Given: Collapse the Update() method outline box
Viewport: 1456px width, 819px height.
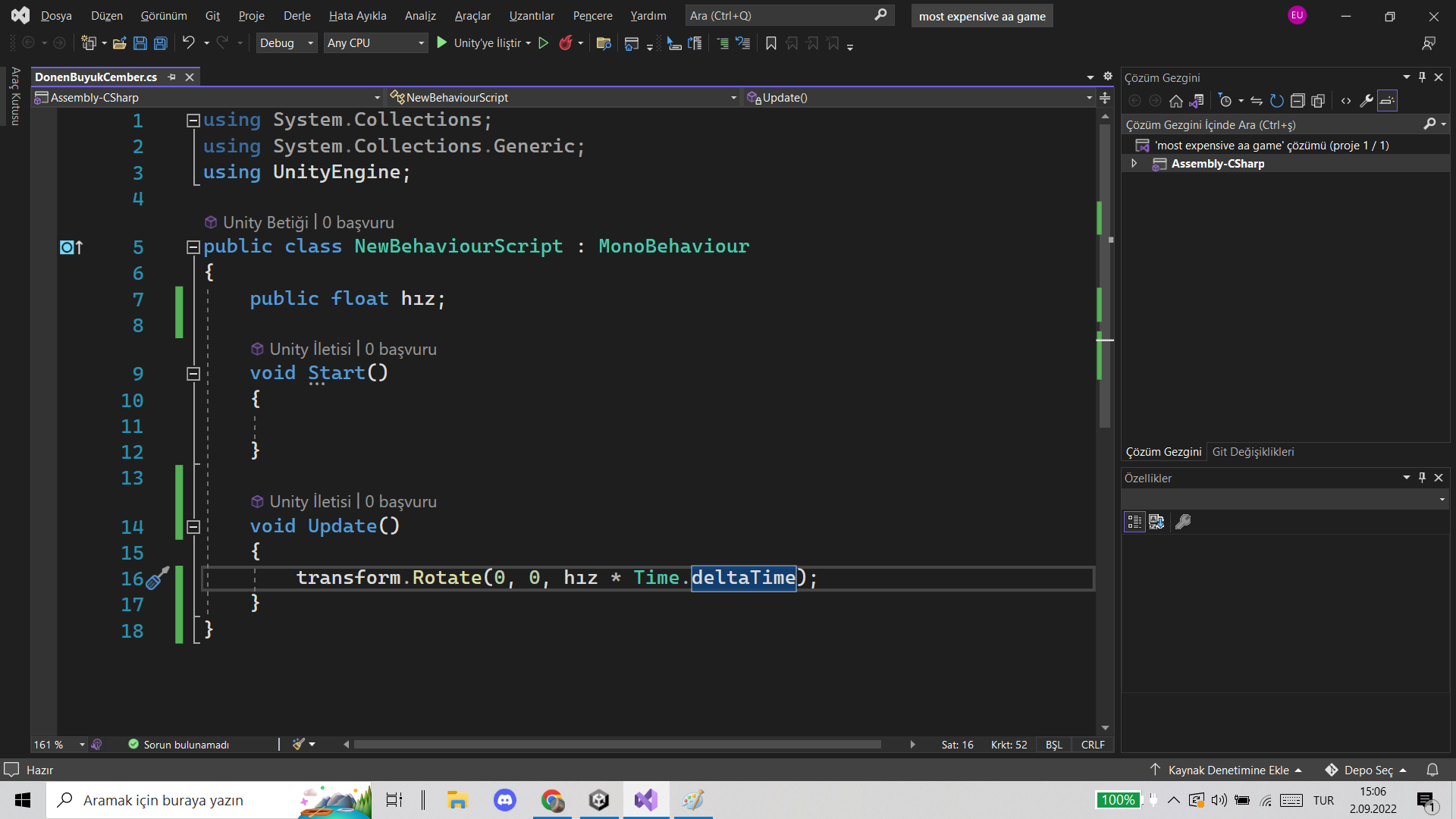Looking at the screenshot, I should point(193,527).
